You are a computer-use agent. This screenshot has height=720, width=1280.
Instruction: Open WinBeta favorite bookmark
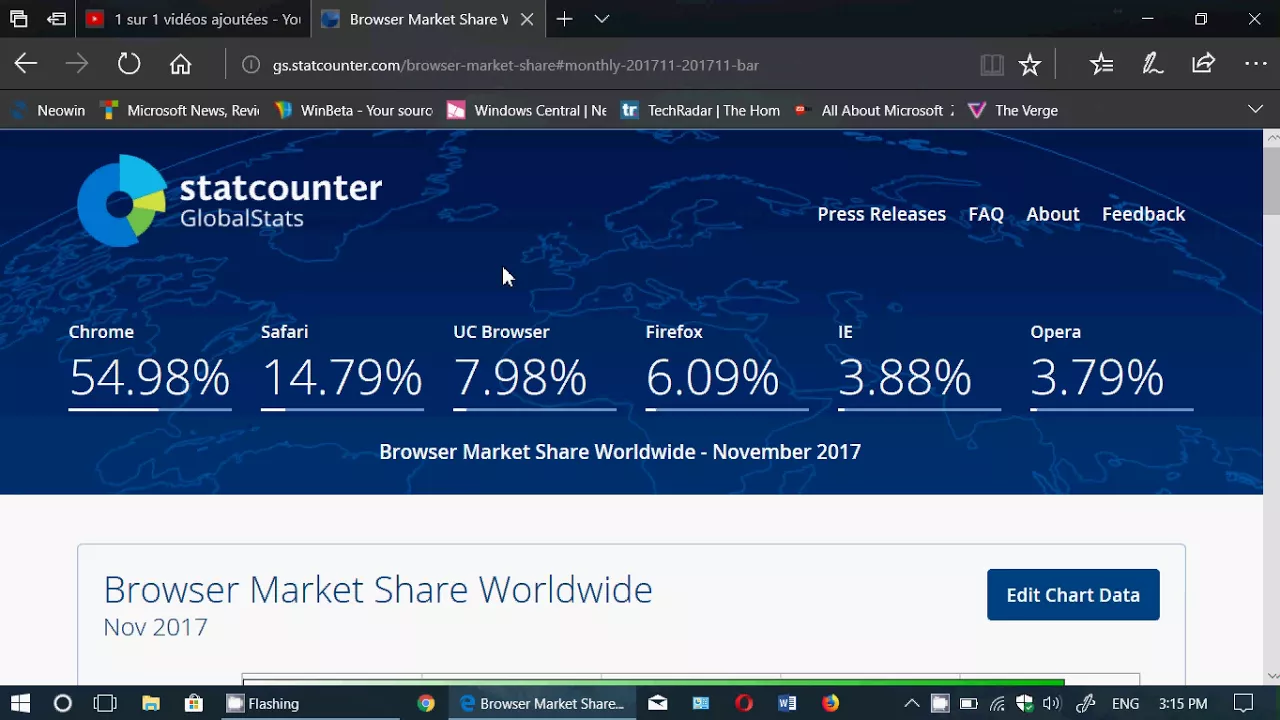(x=354, y=110)
